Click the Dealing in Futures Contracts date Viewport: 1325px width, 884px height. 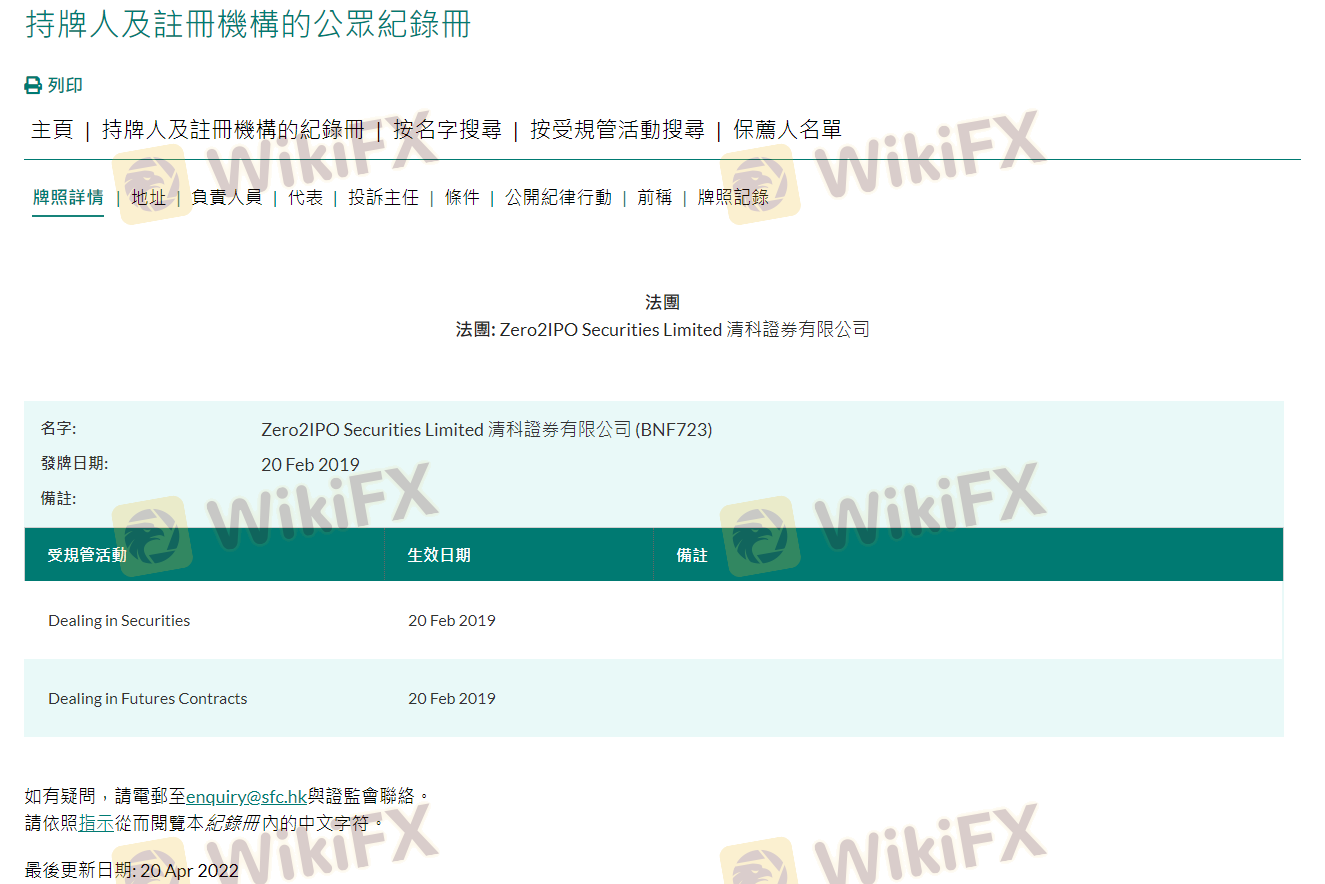tap(452, 699)
